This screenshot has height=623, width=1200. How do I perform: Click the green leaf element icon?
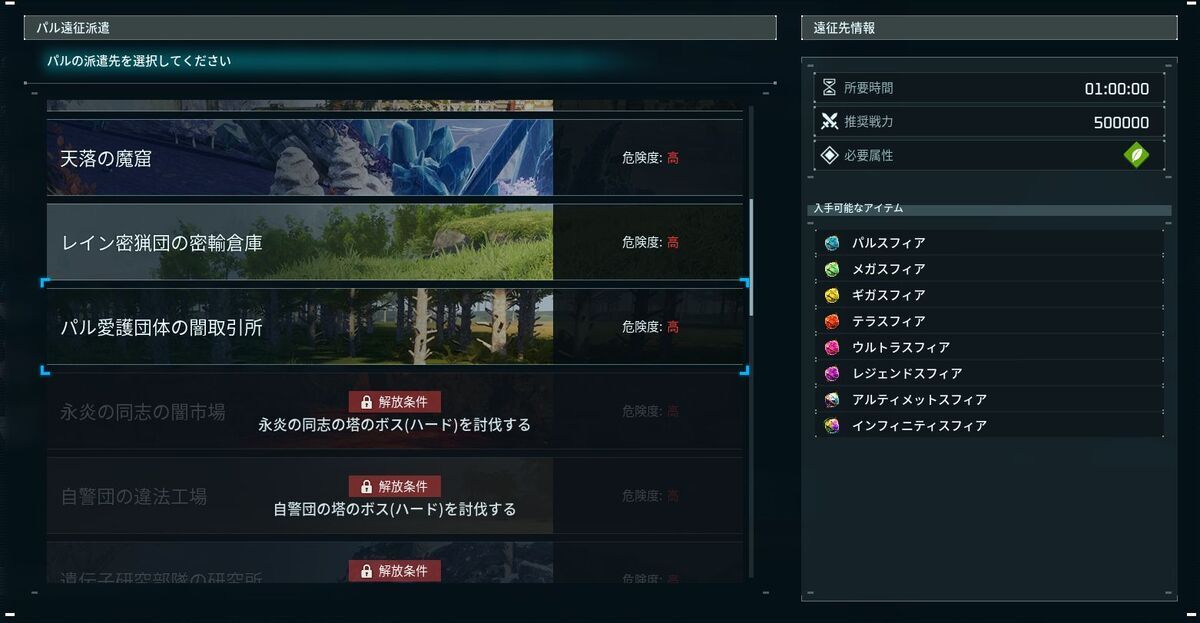(1136, 155)
